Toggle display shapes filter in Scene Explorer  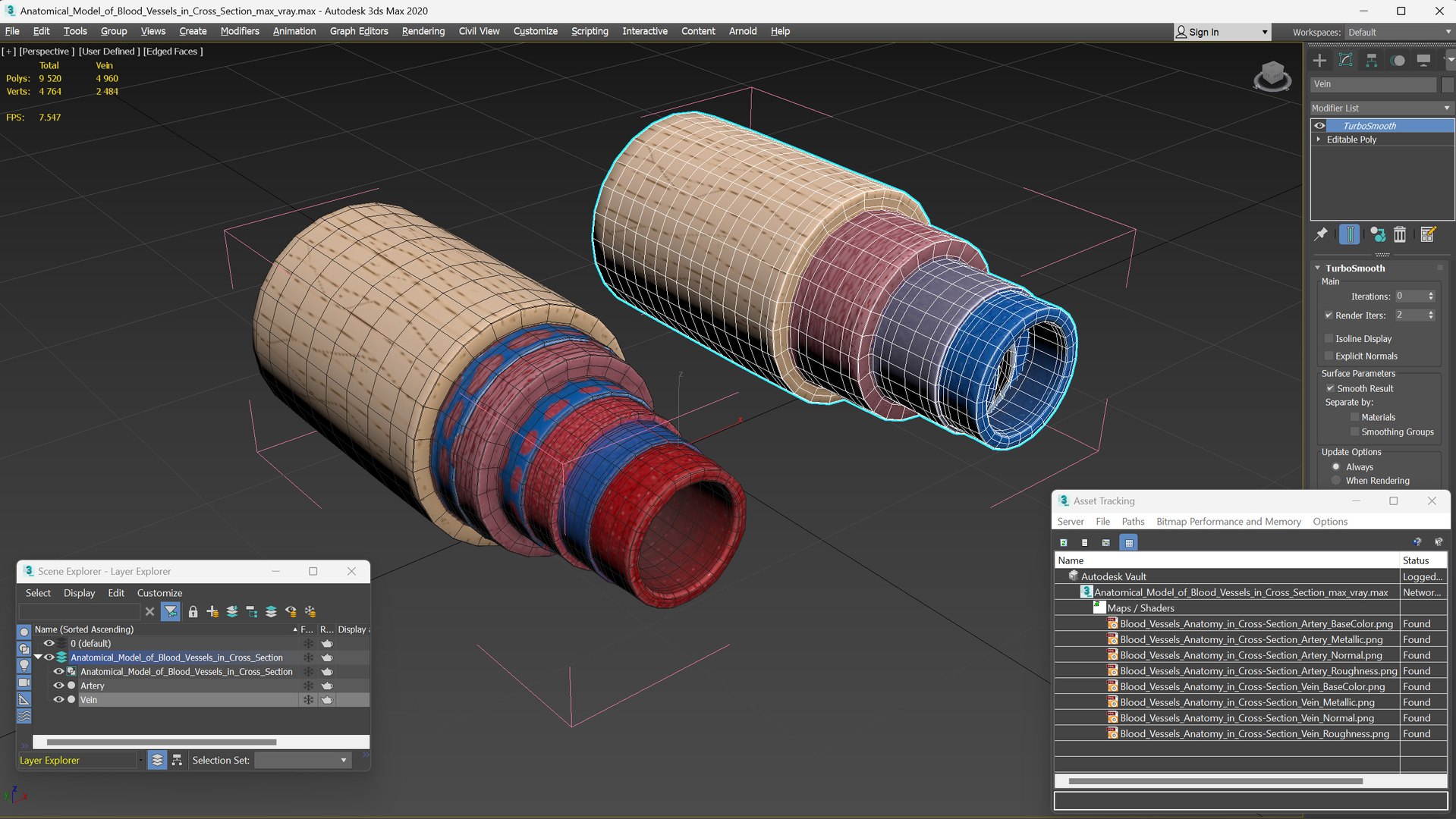pos(24,648)
